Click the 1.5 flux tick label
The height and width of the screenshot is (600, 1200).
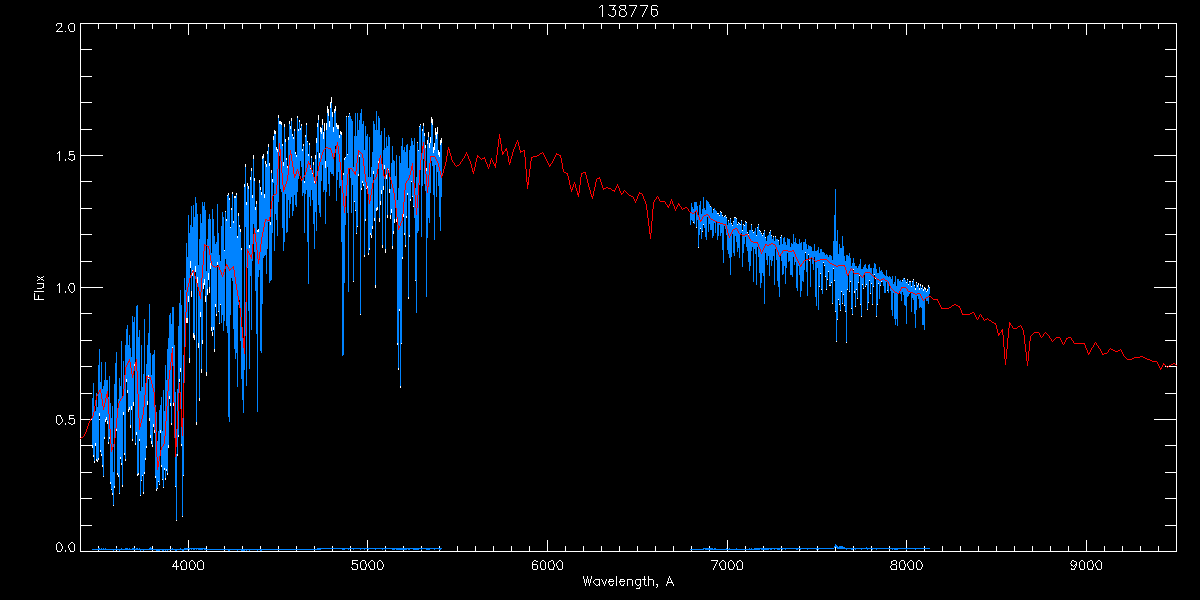(x=65, y=157)
